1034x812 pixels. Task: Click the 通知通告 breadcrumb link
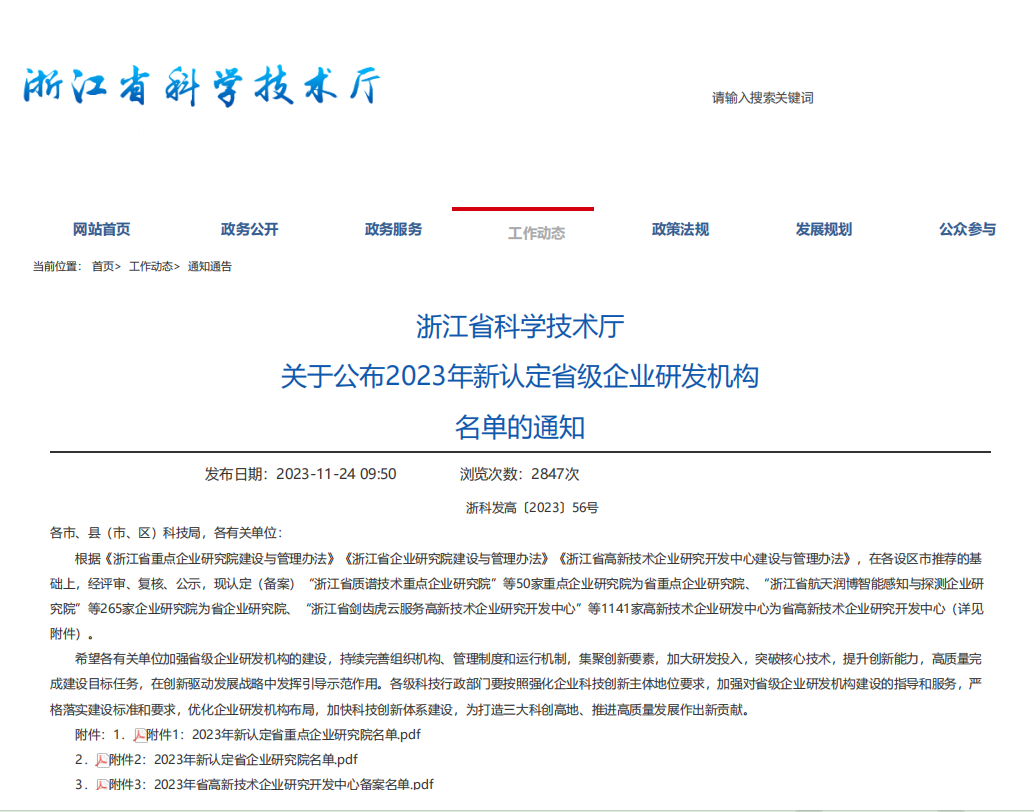209,266
